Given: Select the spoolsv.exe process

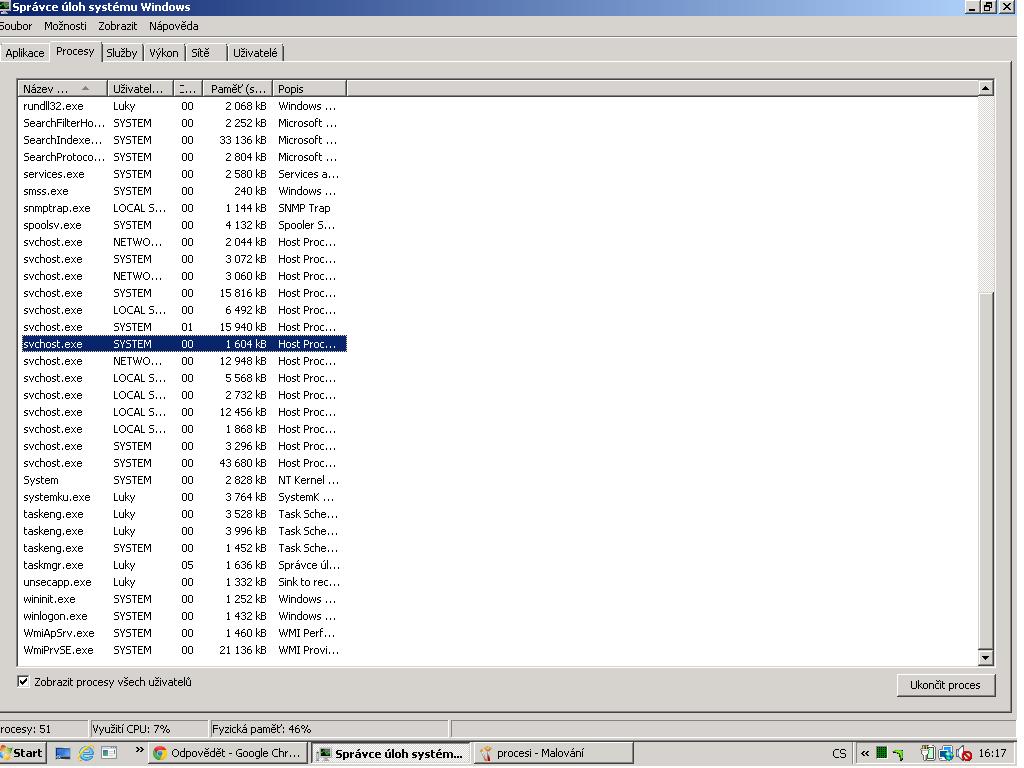Looking at the screenshot, I should pos(184,225).
